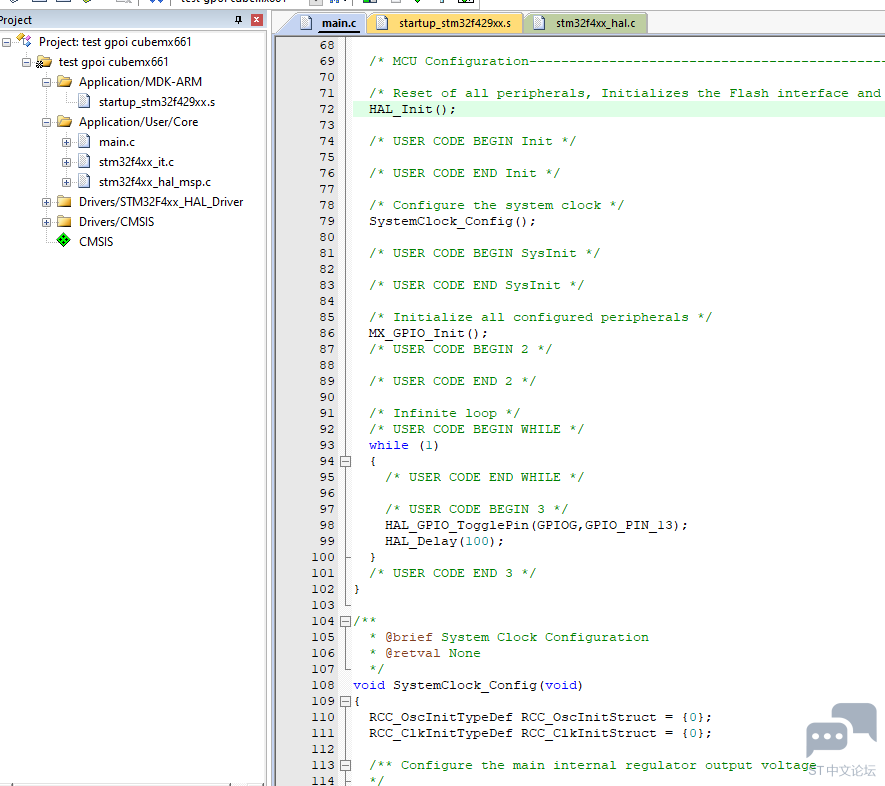
Task: Click the Drivers/CMSIS folder icon
Action: [x=64, y=222]
